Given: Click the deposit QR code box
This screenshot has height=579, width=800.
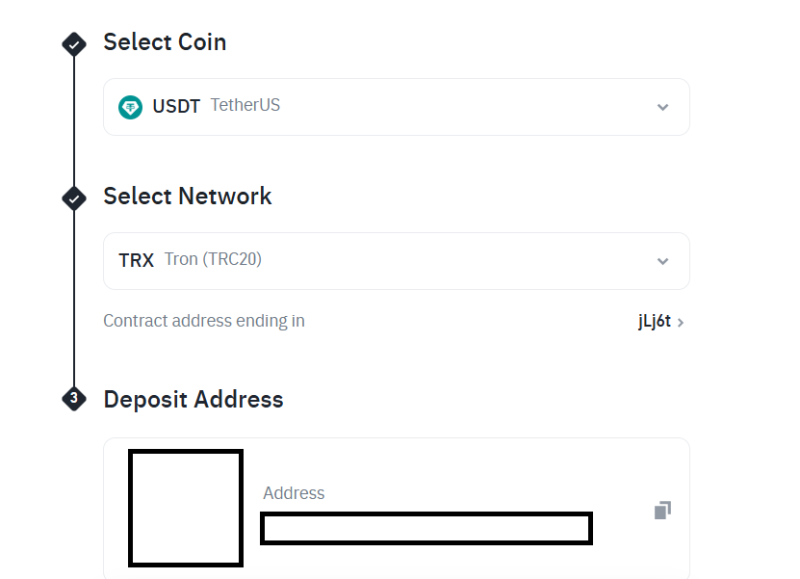Looking at the screenshot, I should 186,508.
